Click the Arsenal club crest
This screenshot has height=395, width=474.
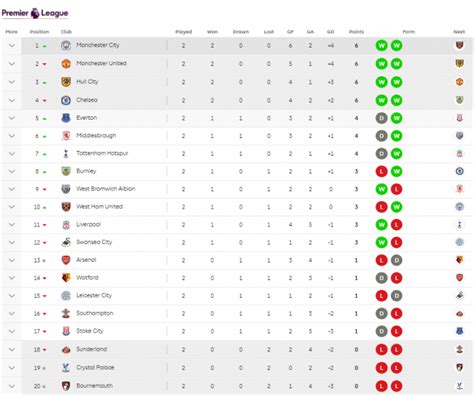(x=66, y=260)
